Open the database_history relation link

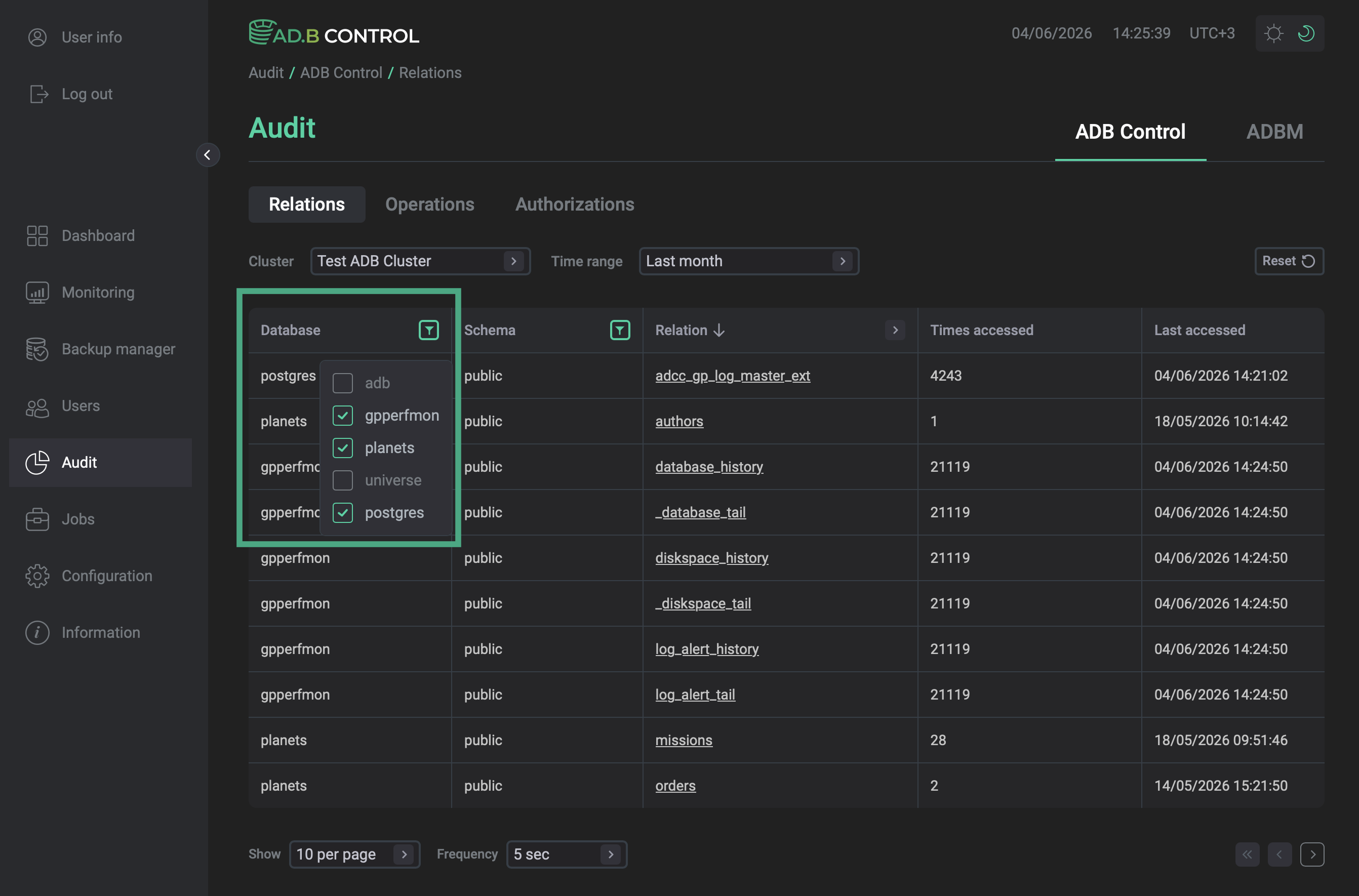(709, 467)
